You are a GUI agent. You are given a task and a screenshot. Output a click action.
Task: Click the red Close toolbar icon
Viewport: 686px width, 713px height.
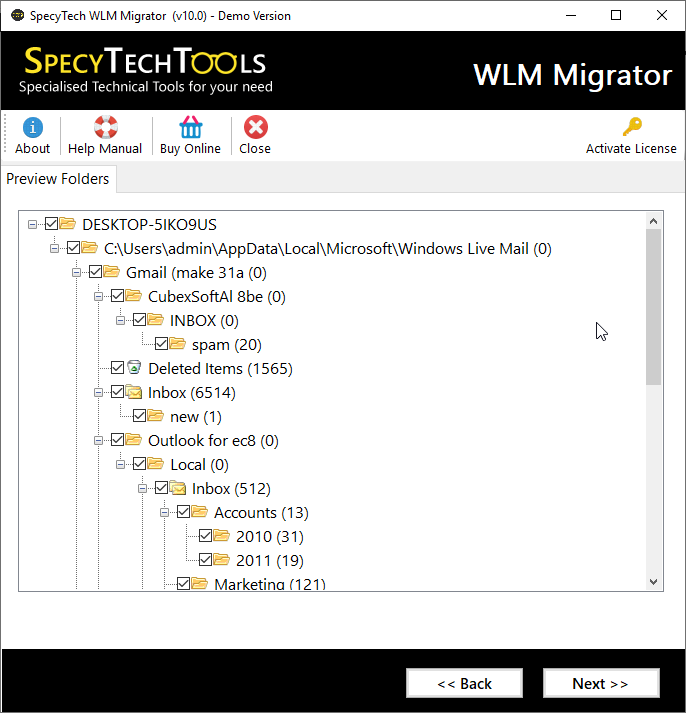(x=255, y=127)
